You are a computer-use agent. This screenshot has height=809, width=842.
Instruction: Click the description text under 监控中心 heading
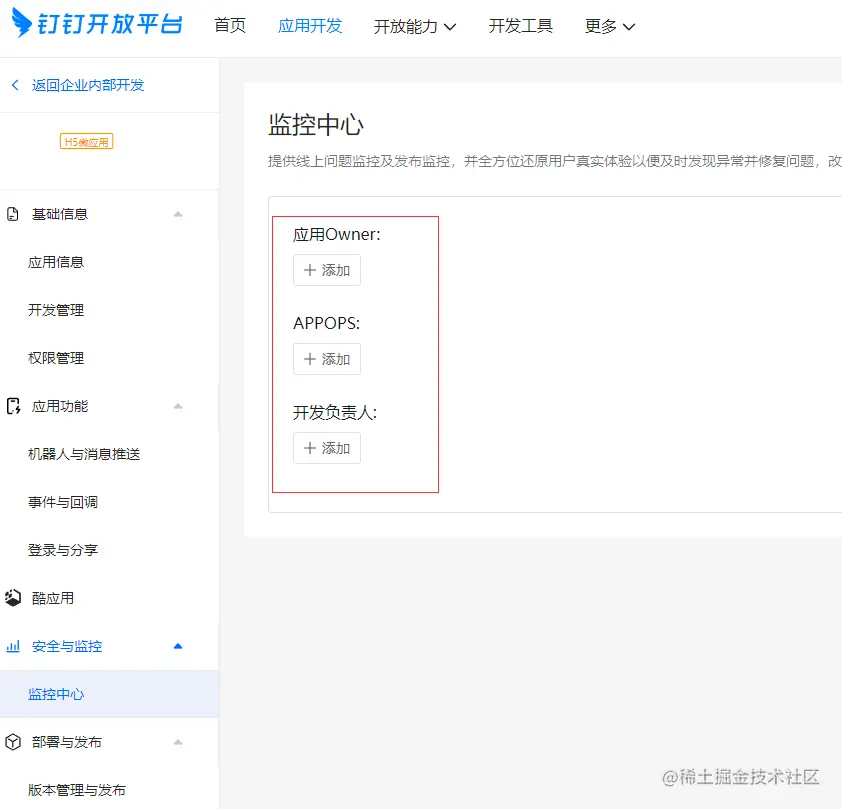555,161
